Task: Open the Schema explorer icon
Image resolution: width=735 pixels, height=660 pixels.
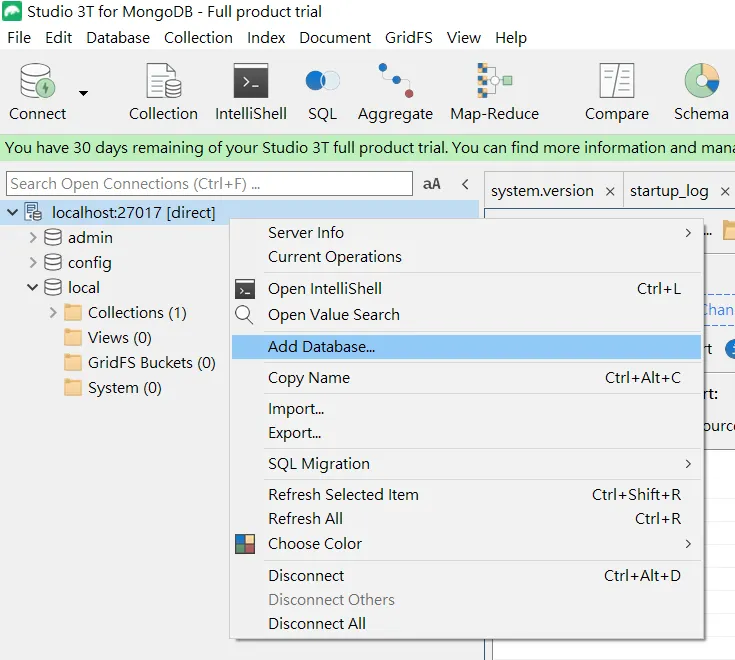Action: 701,82
